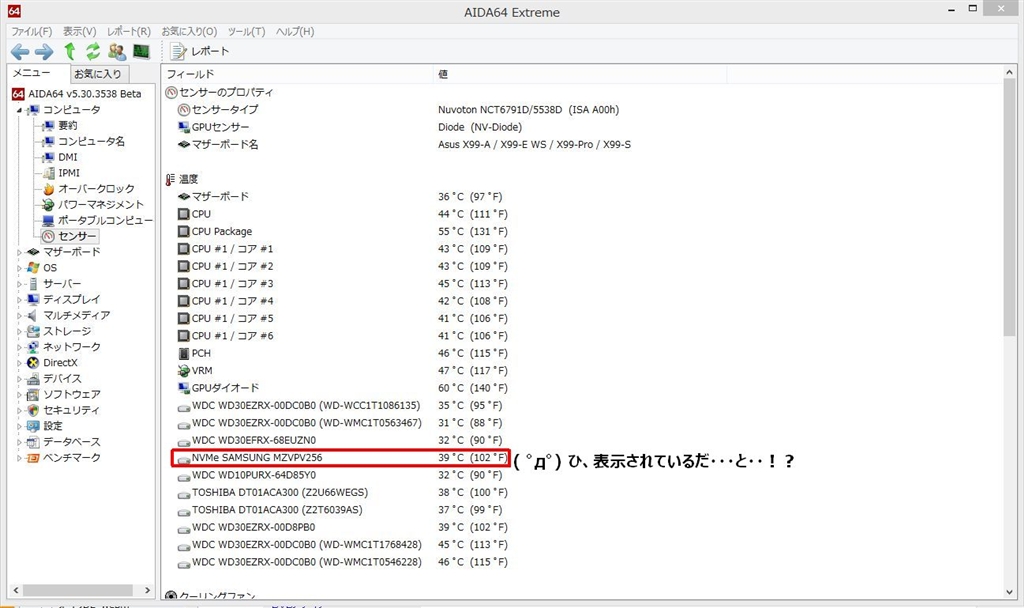Open the お気に入り(O) menu

coord(189,31)
